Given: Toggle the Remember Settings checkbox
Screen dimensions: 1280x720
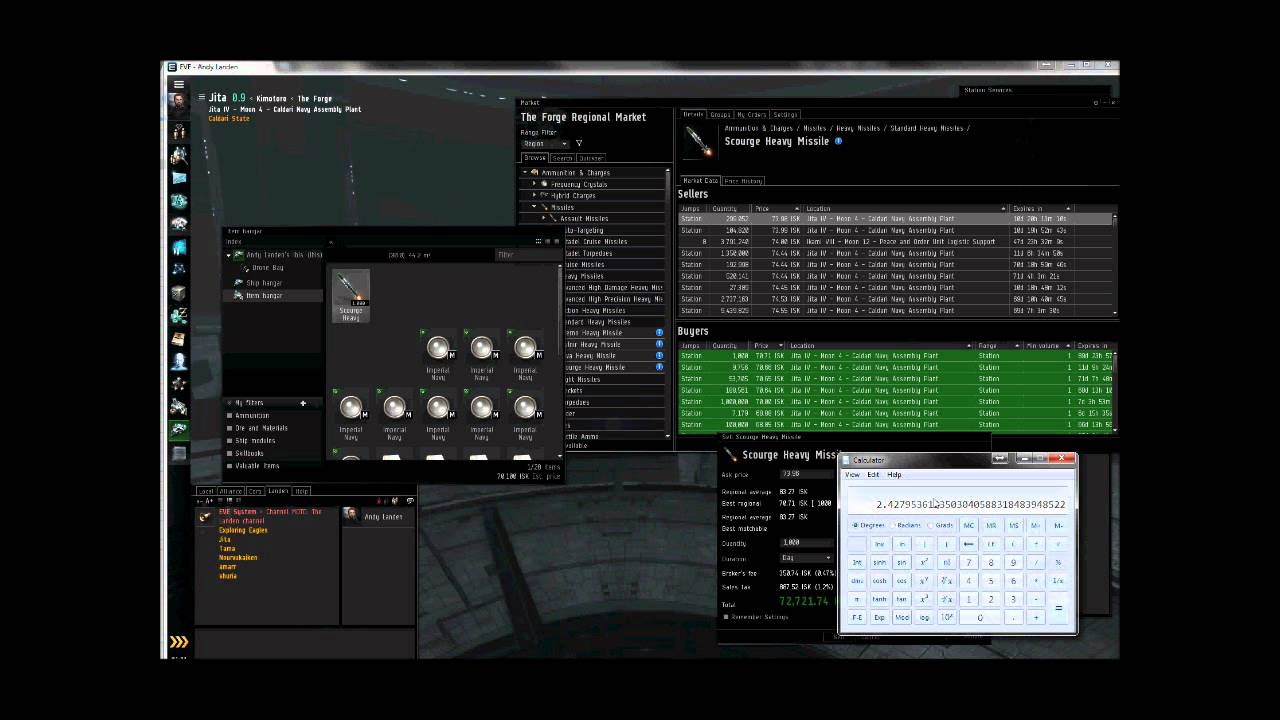Looking at the screenshot, I should [726, 617].
